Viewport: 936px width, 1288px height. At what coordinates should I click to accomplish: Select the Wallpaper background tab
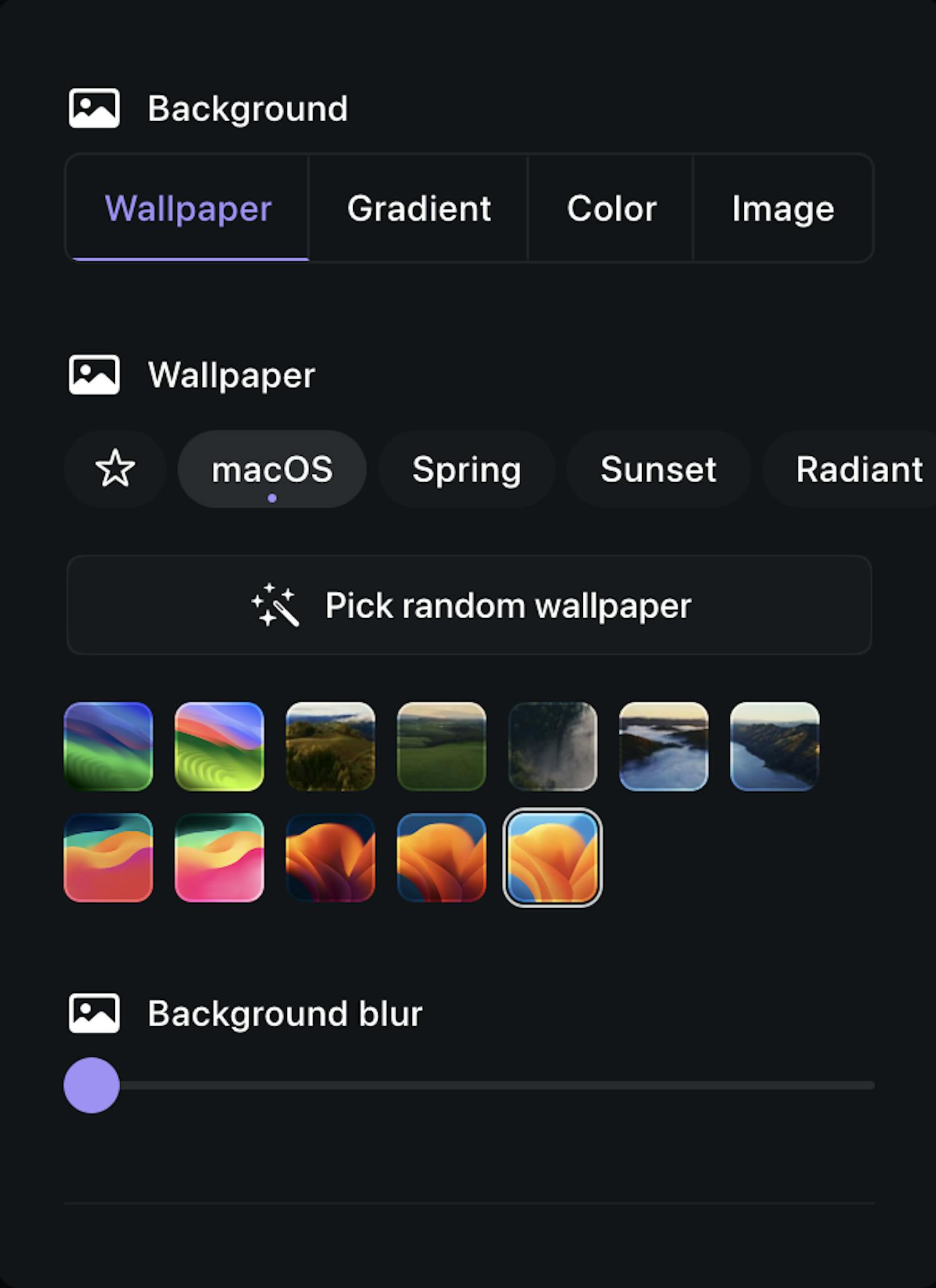[x=188, y=208]
